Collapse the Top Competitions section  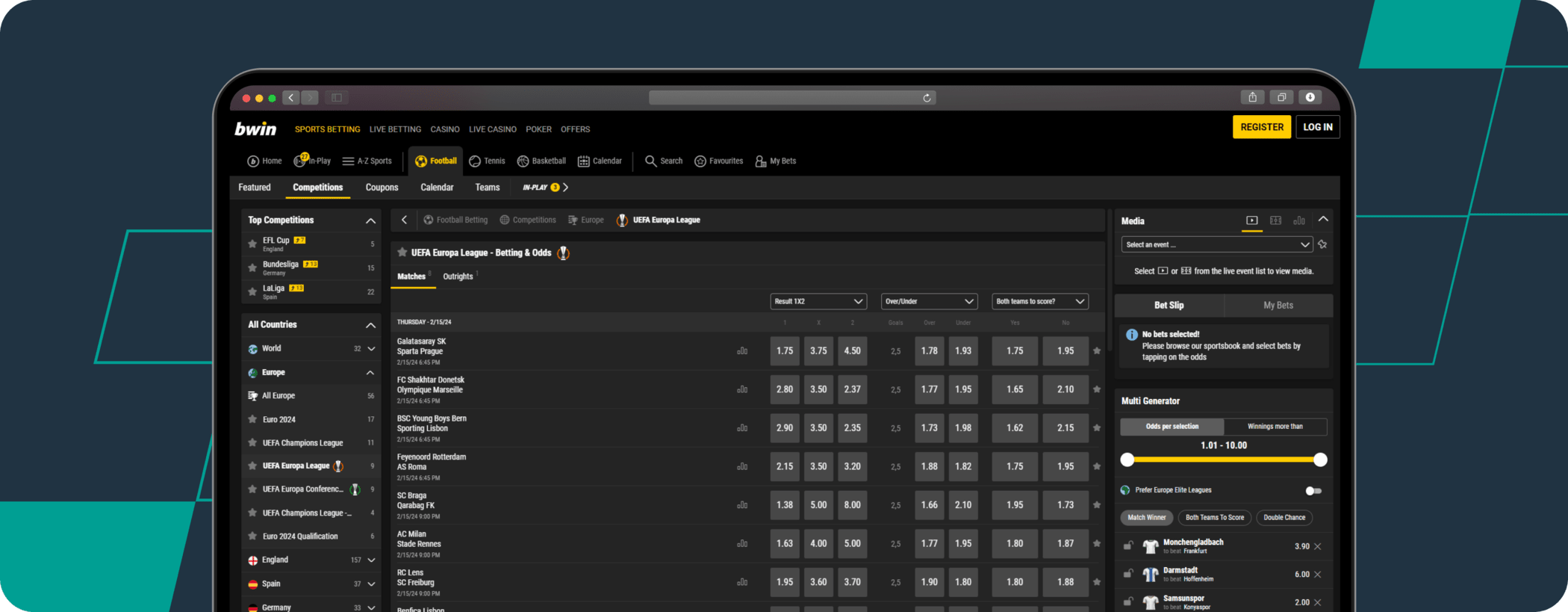point(370,220)
